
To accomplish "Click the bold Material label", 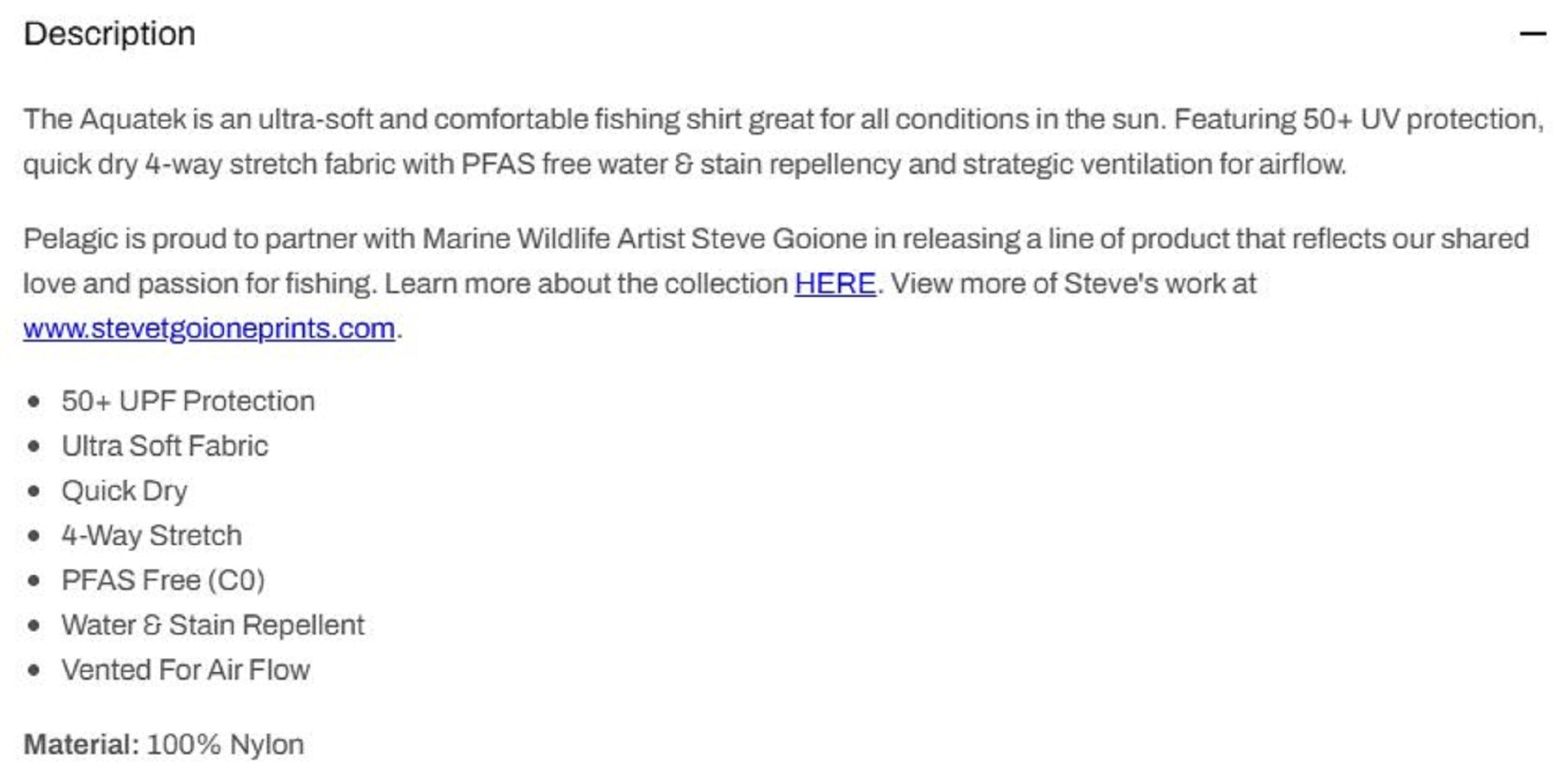I will point(81,745).
